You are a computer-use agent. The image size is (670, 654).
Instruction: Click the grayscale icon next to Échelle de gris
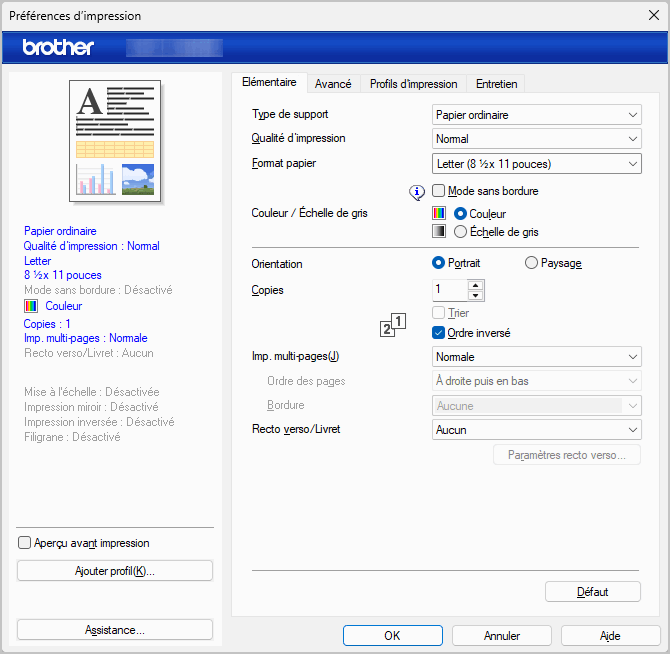click(439, 231)
